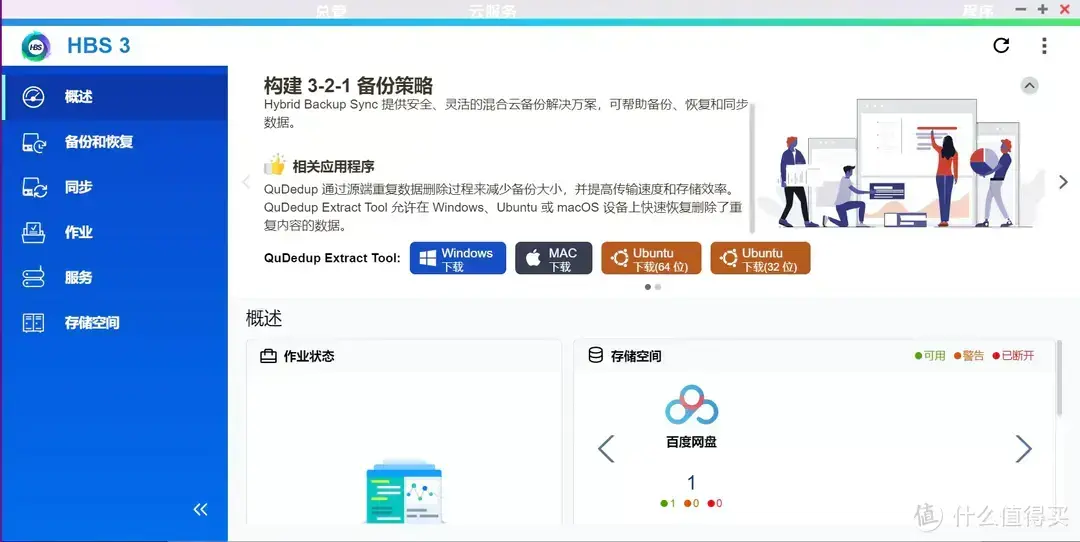Collapse the sidebar with the double chevron

tap(200, 510)
